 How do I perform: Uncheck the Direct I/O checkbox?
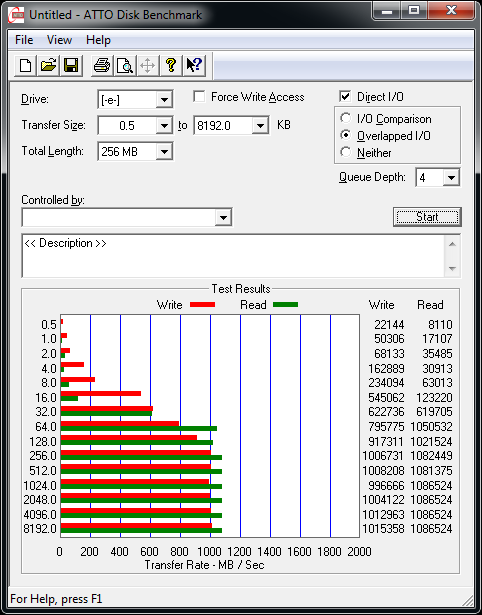(x=345, y=96)
